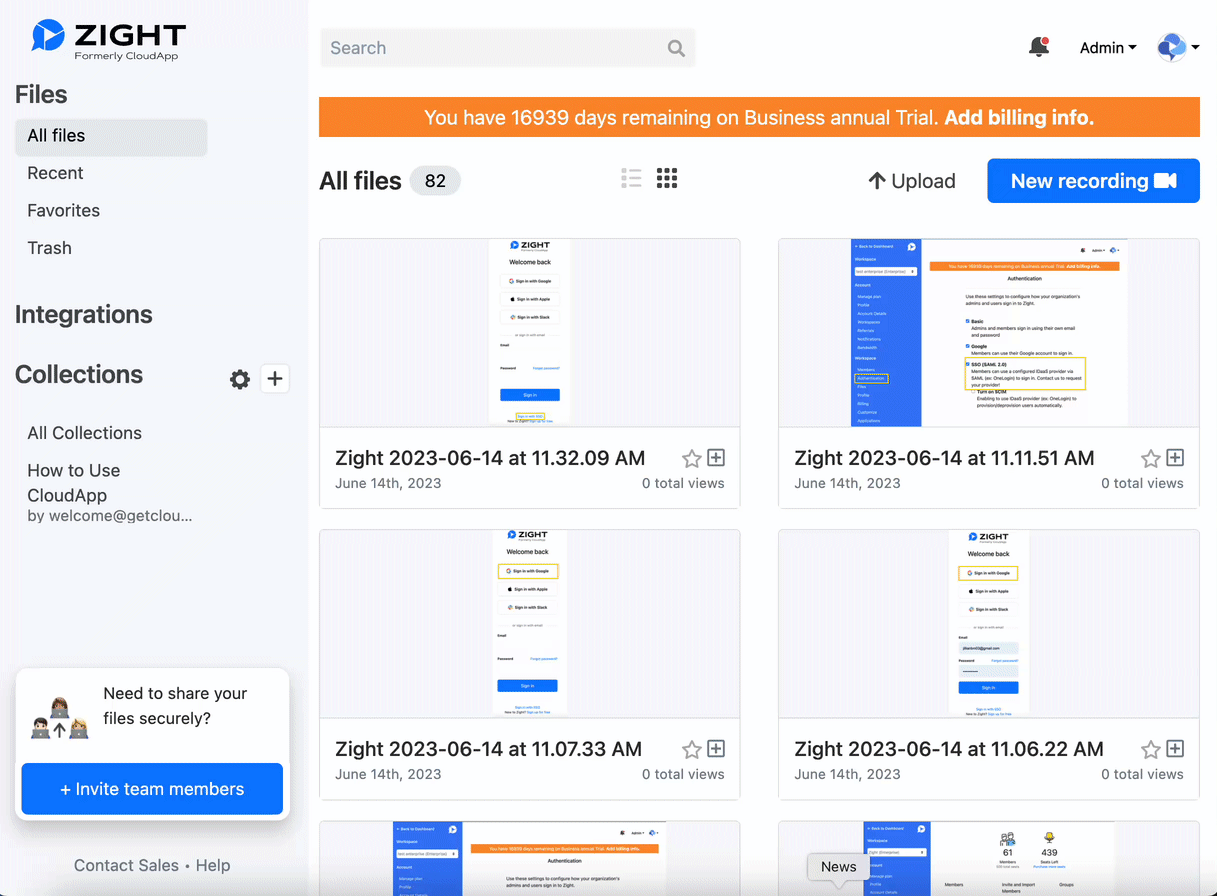This screenshot has height=896, width=1217.
Task: Open Integrations section
Action: pos(84,314)
